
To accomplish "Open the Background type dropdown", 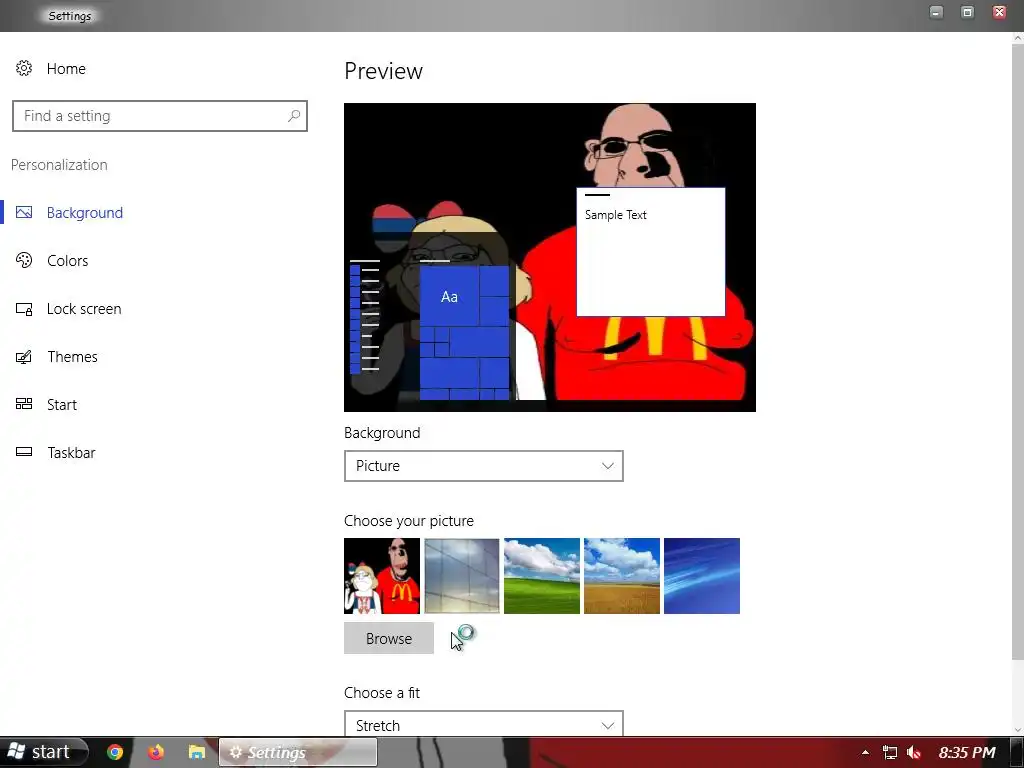I will point(483,466).
